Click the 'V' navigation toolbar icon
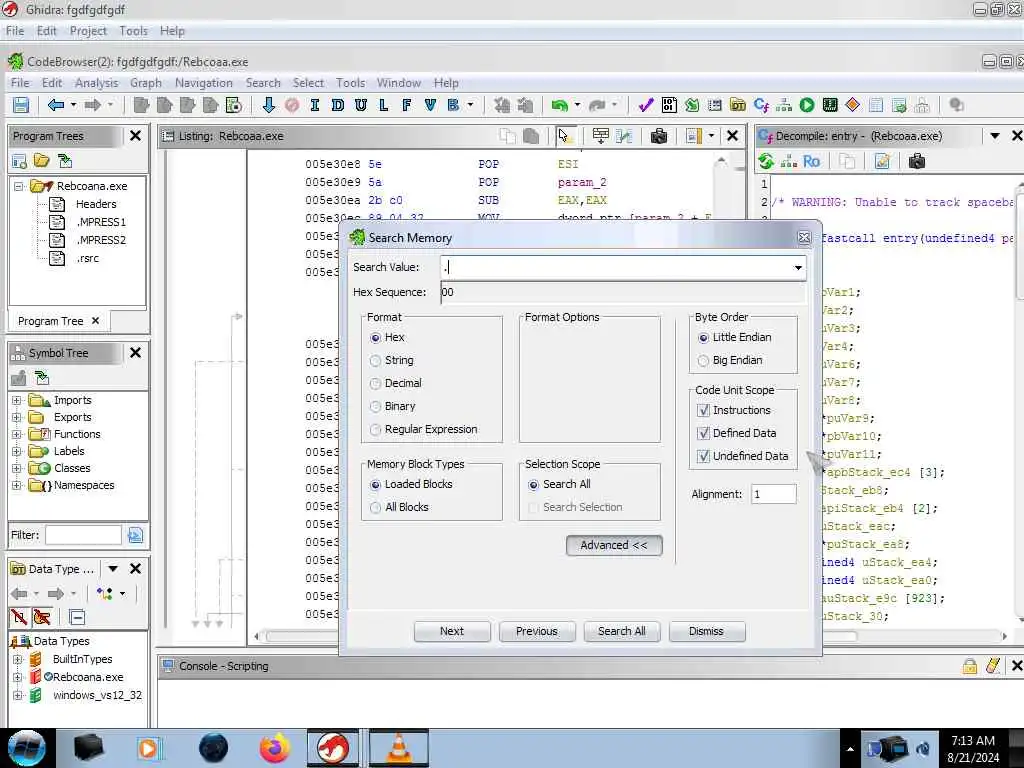 tap(430, 105)
